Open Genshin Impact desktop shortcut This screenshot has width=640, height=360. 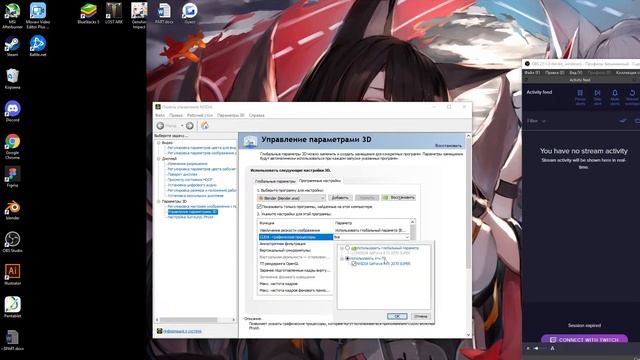139,16
